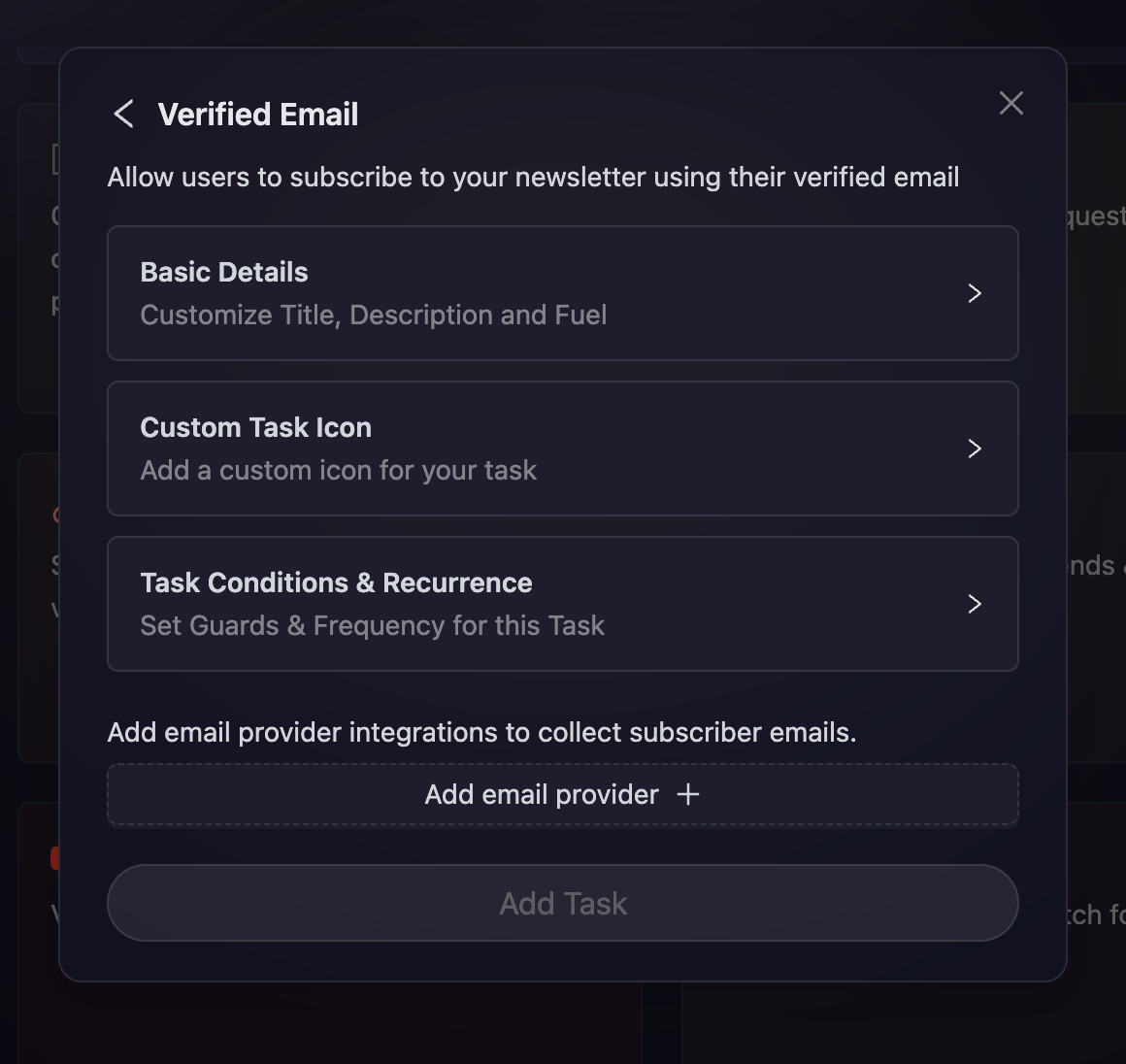The image size is (1126, 1064).
Task: Open Custom Task Icon settings
Action: point(563,449)
